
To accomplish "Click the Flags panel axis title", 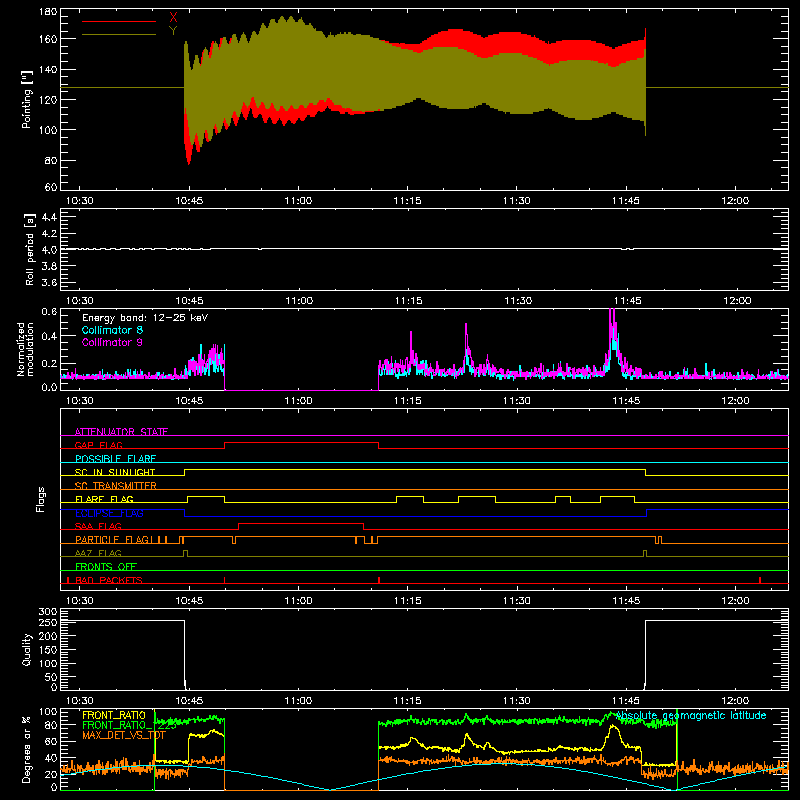I will pyautogui.click(x=40, y=499).
